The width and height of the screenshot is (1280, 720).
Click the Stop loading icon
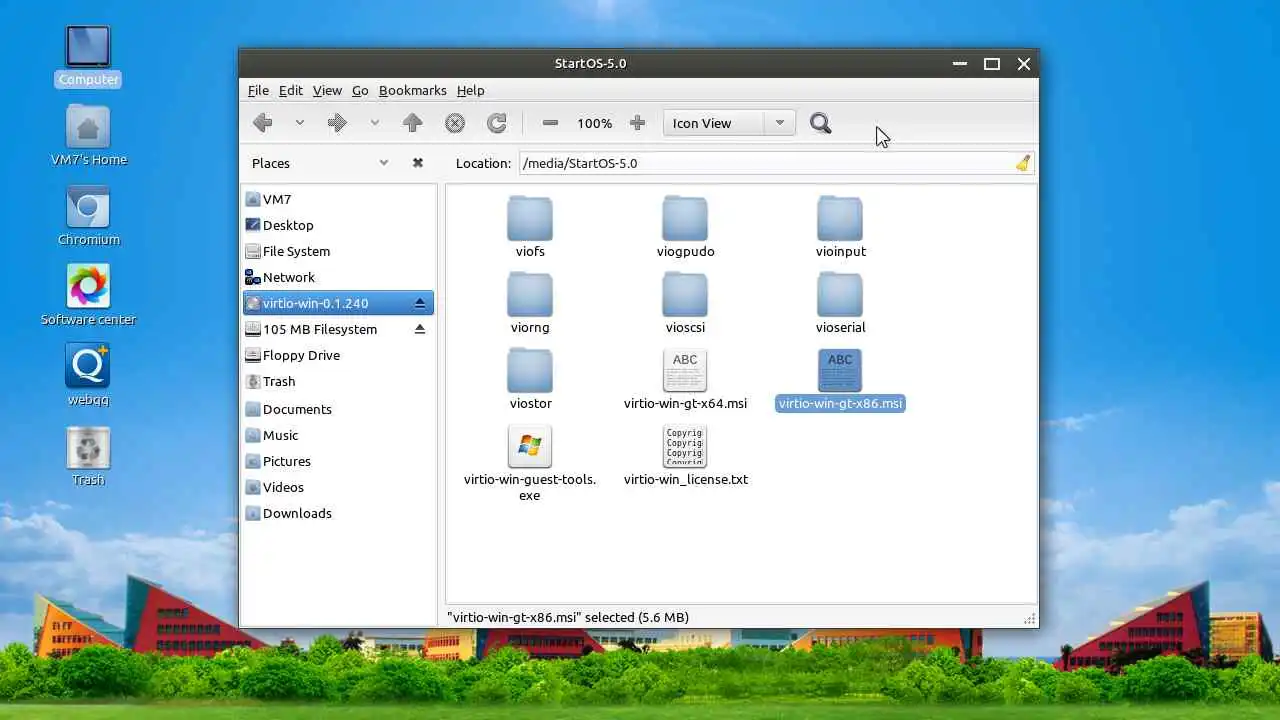455,123
